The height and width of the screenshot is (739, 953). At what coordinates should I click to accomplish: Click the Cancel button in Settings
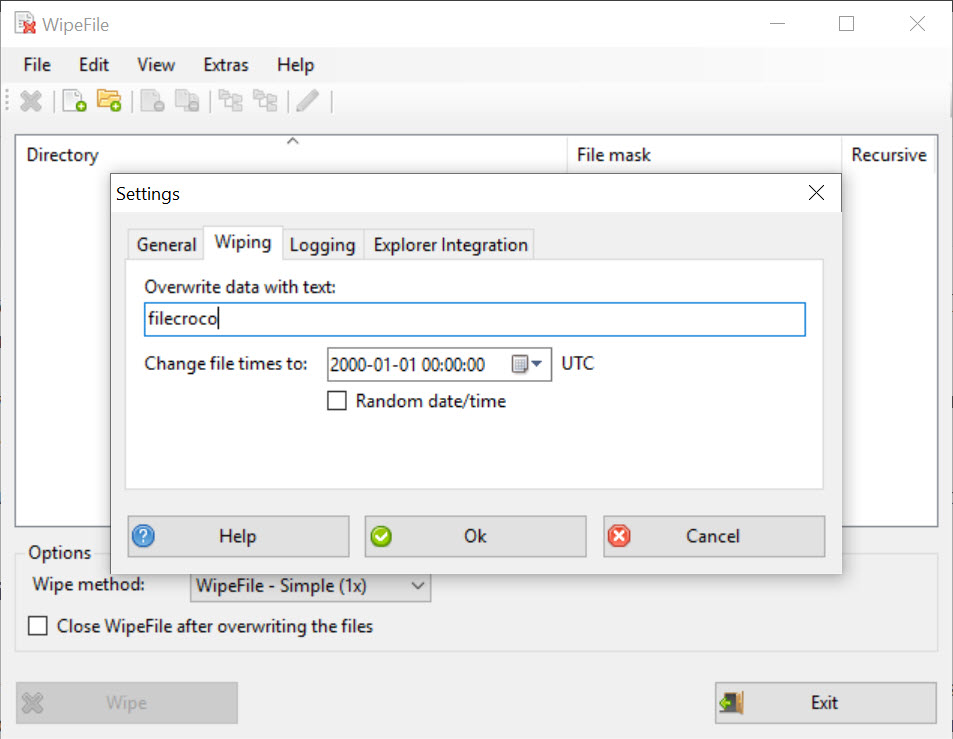coord(714,536)
